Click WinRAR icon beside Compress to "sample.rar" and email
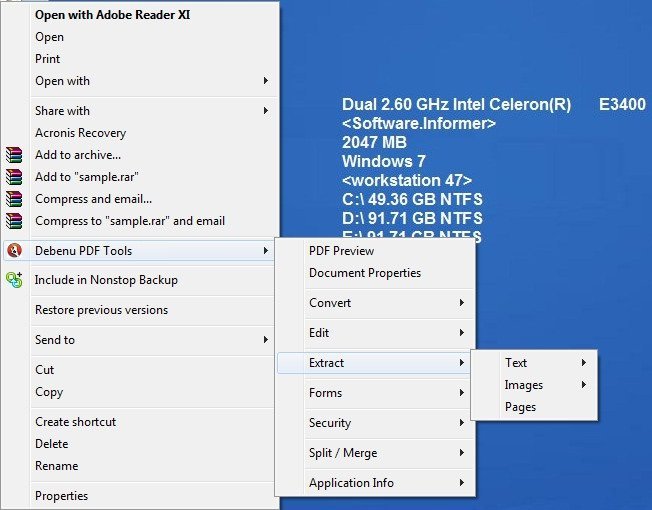652x510 pixels. [14, 221]
